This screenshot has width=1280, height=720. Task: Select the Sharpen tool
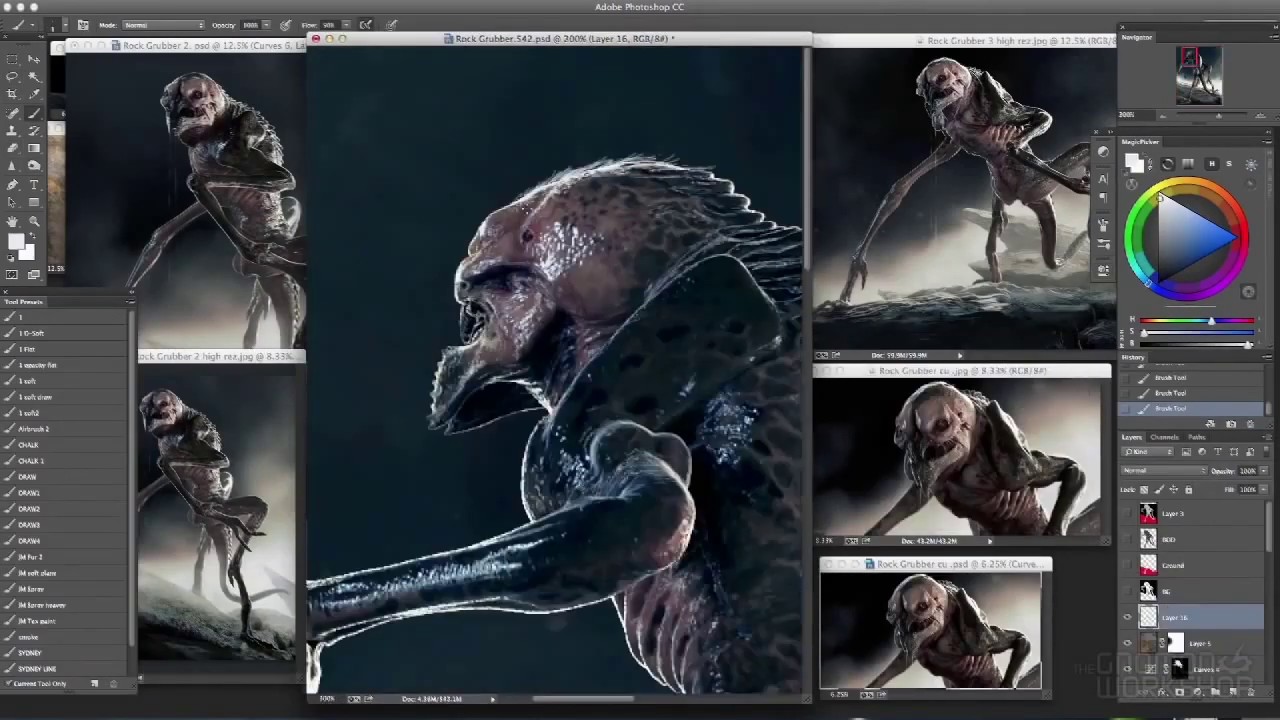[12, 165]
